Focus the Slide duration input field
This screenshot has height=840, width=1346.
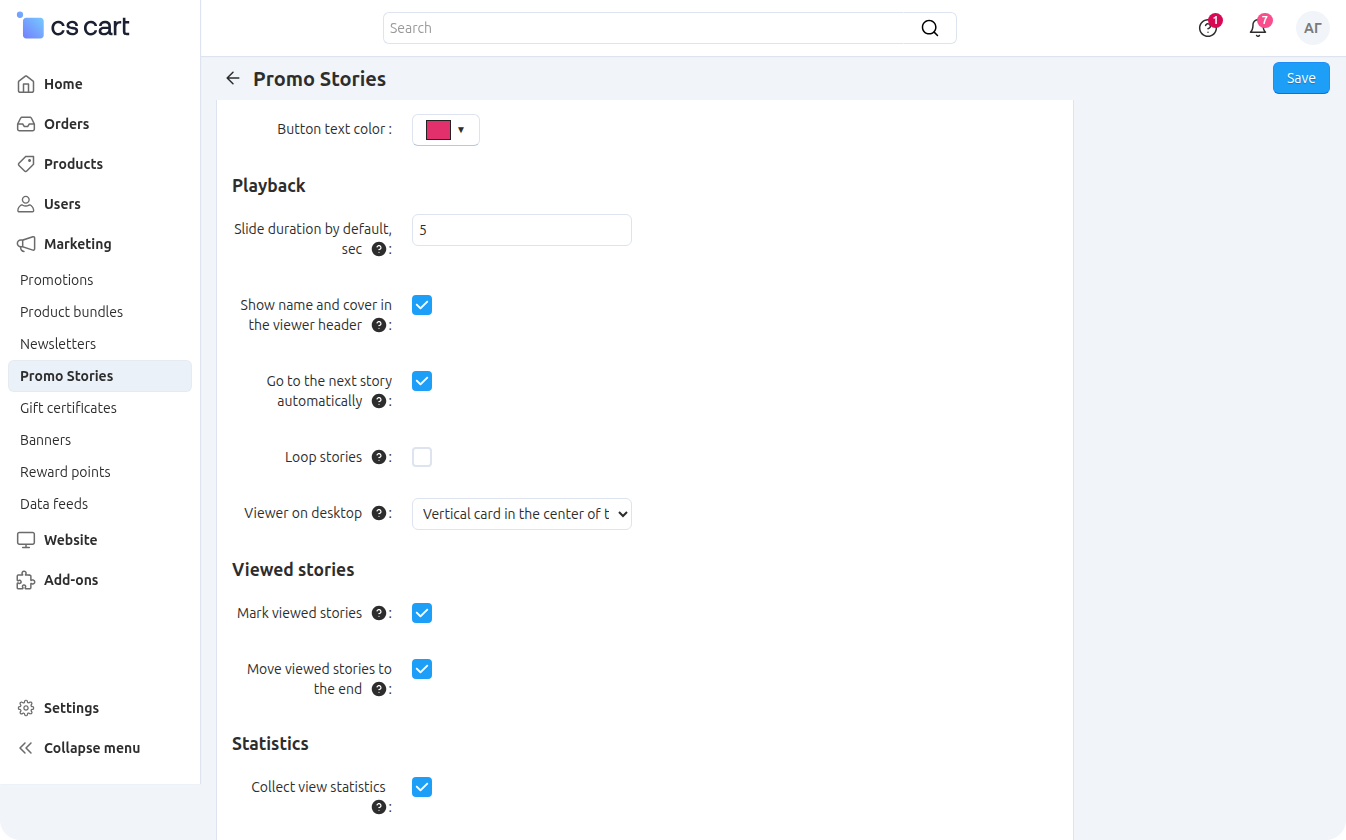pyautogui.click(x=522, y=230)
